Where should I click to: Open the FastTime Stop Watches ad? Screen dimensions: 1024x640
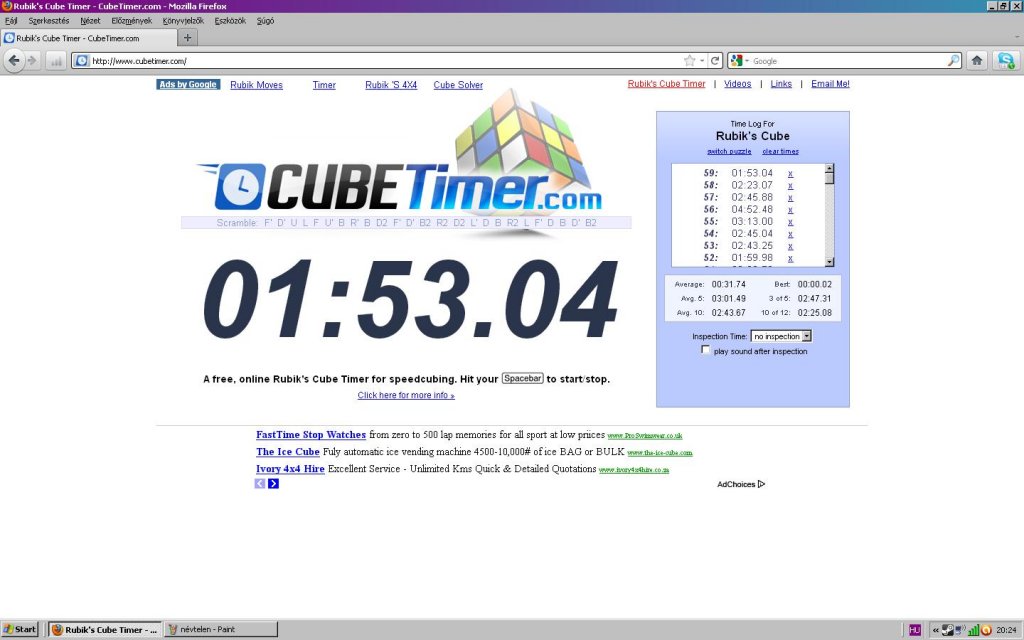pyautogui.click(x=311, y=434)
